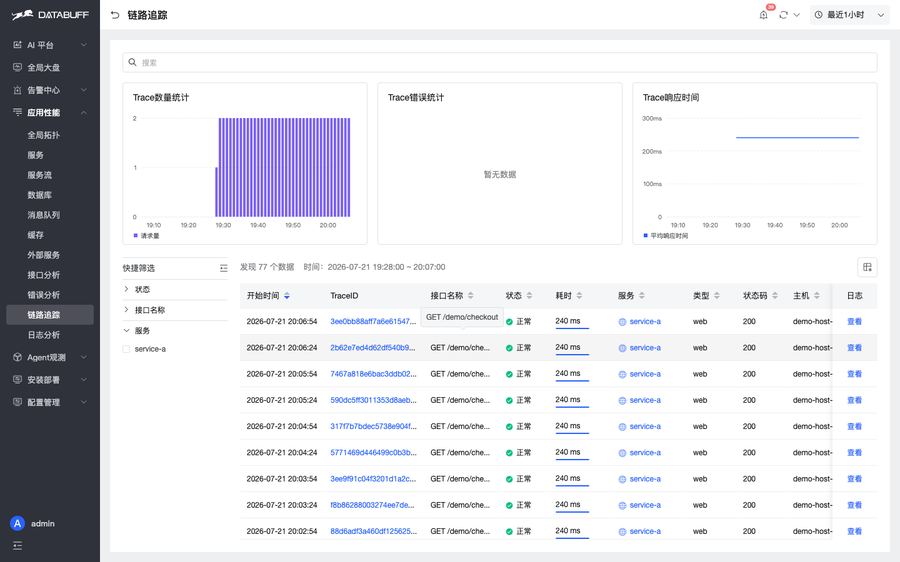Click the Agent观测 cube icon

pos(17,357)
